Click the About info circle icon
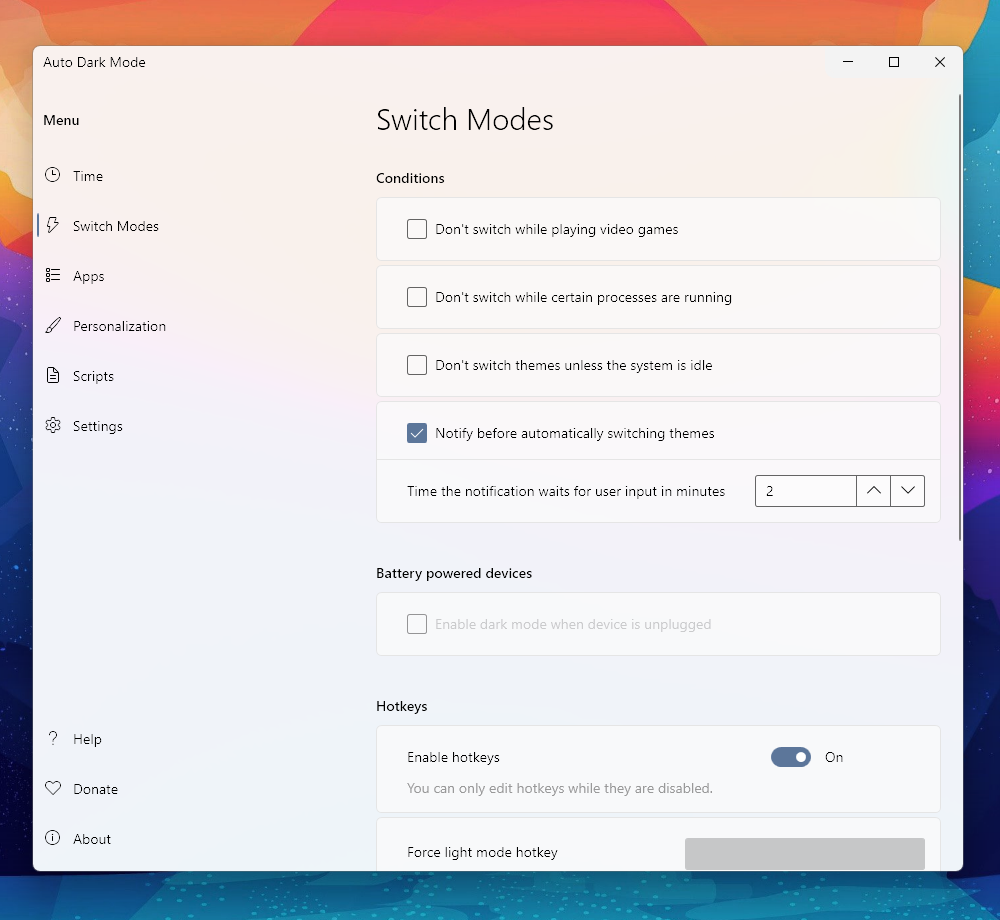1000x920 pixels. 53,839
